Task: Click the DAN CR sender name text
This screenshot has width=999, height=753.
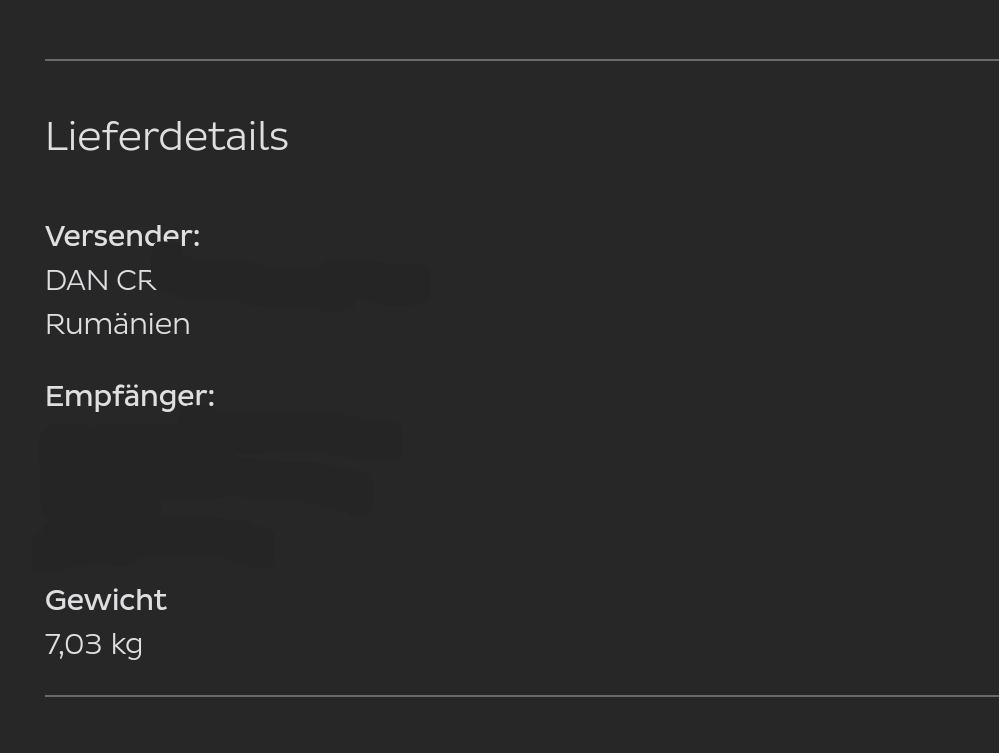Action: point(101,280)
